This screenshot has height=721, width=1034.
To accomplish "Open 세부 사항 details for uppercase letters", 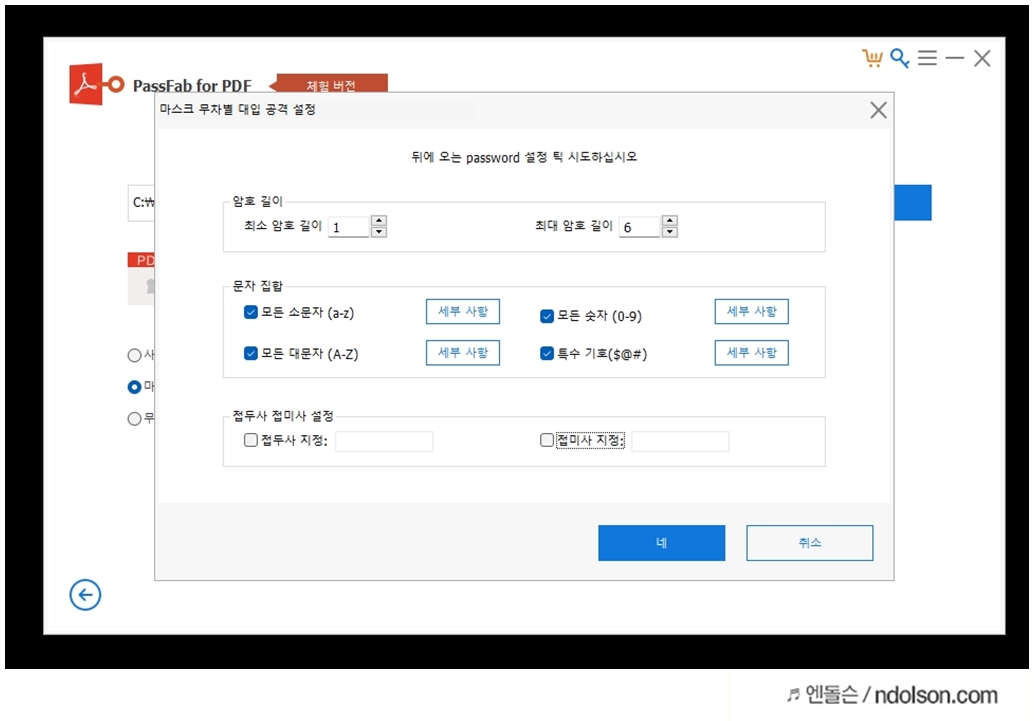I will coord(463,352).
